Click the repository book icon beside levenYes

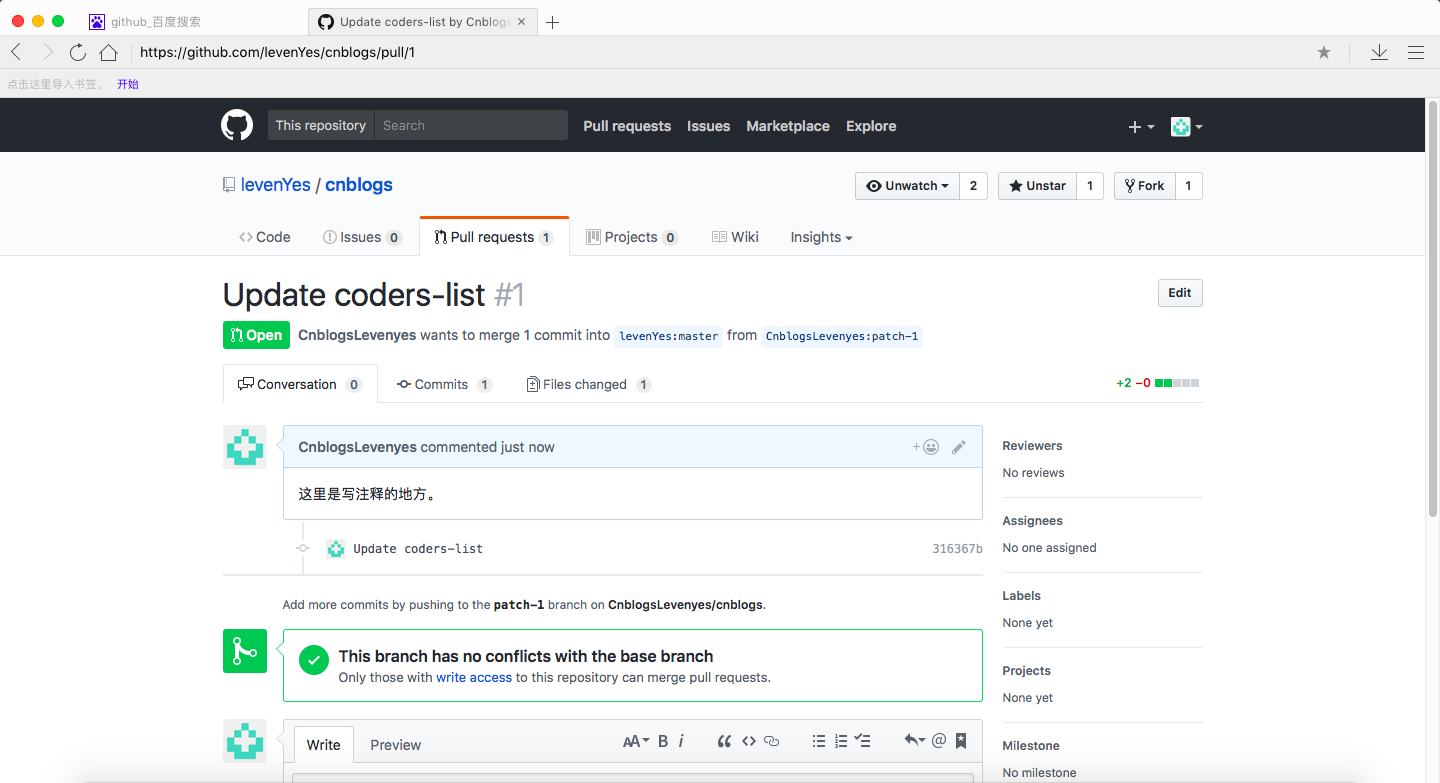click(x=229, y=185)
